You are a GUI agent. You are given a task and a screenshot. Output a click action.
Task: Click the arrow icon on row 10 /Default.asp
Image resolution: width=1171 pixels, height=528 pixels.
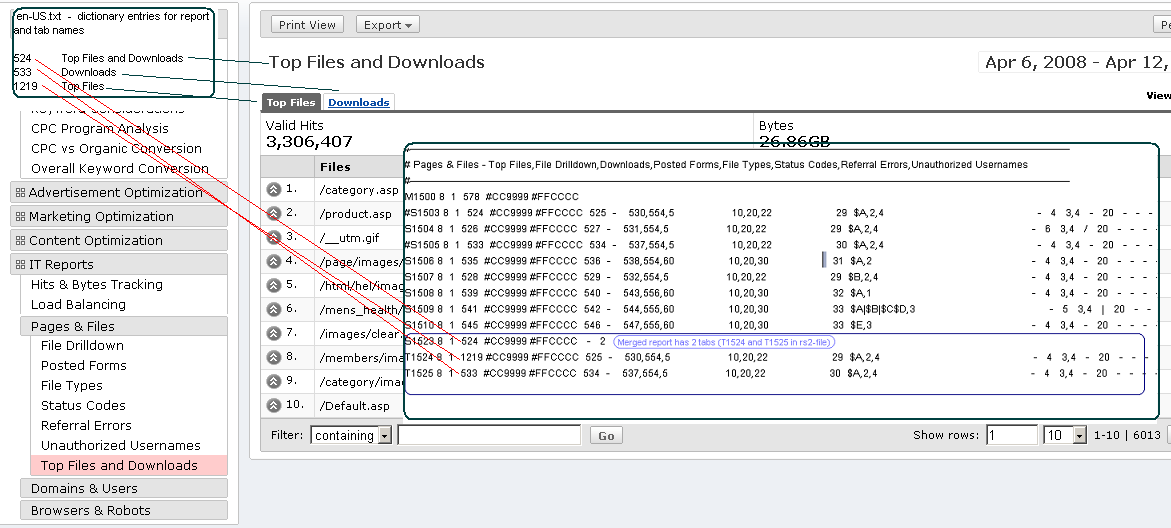click(x=273, y=405)
